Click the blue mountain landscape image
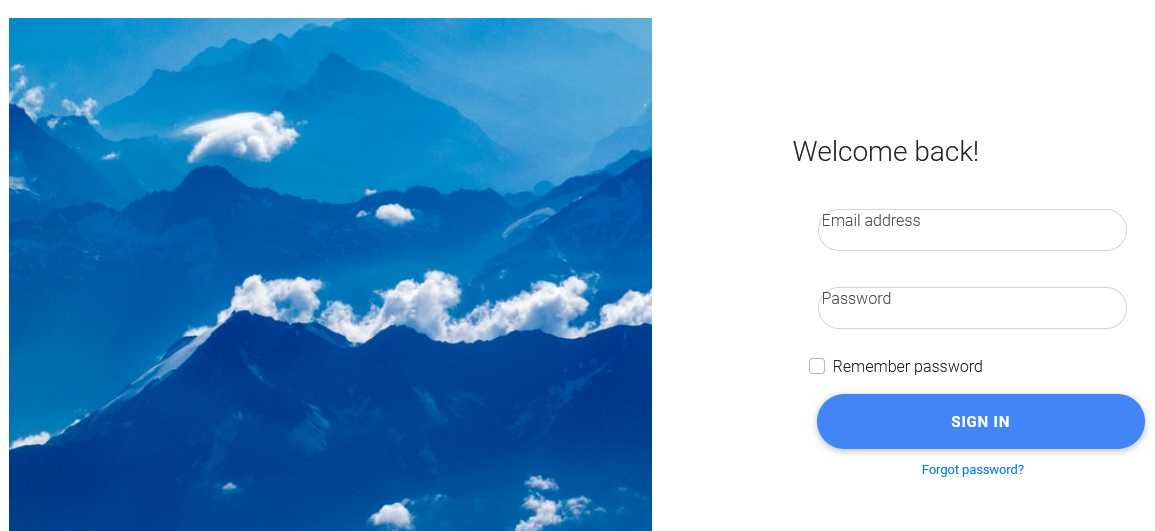The height and width of the screenshot is (531, 1155). [330, 274]
